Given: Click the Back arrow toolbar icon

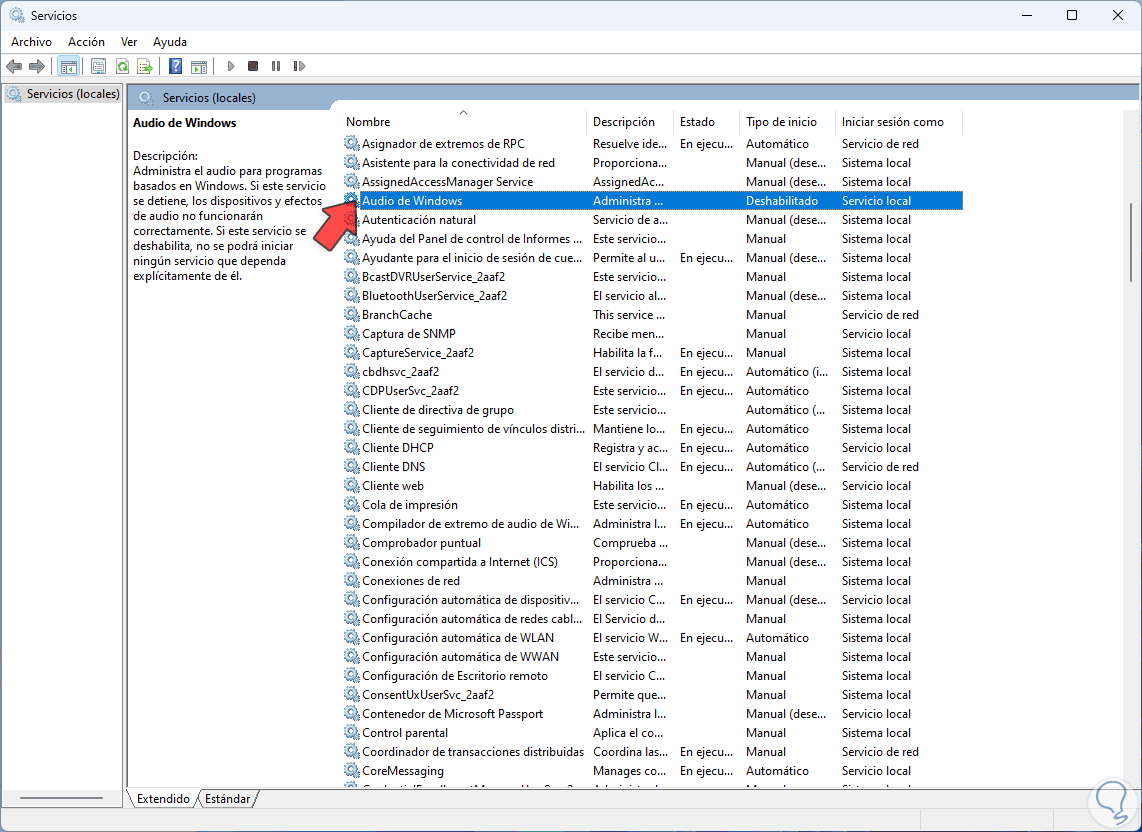Looking at the screenshot, I should (x=14, y=66).
